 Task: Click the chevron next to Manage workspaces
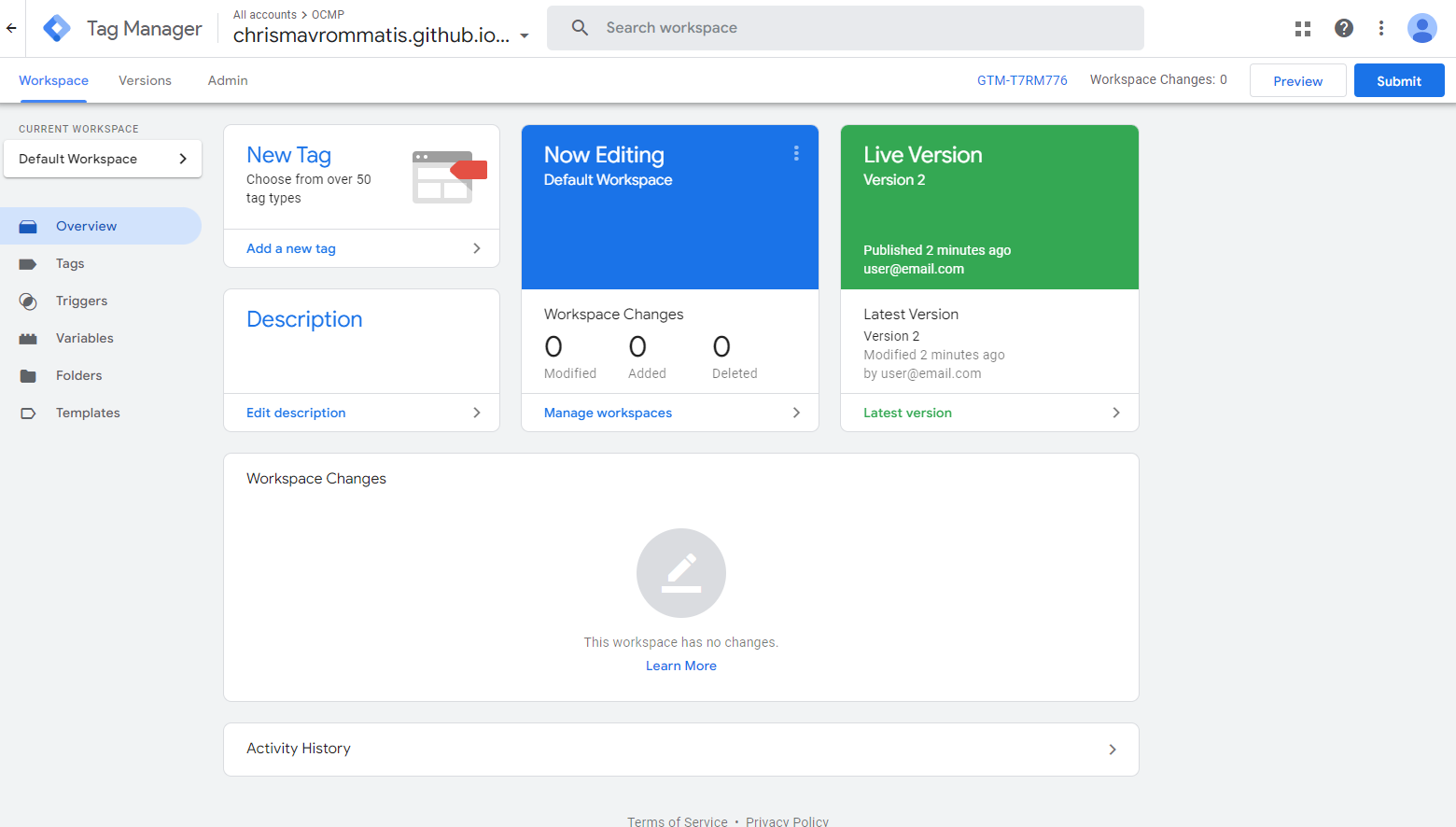pos(796,413)
